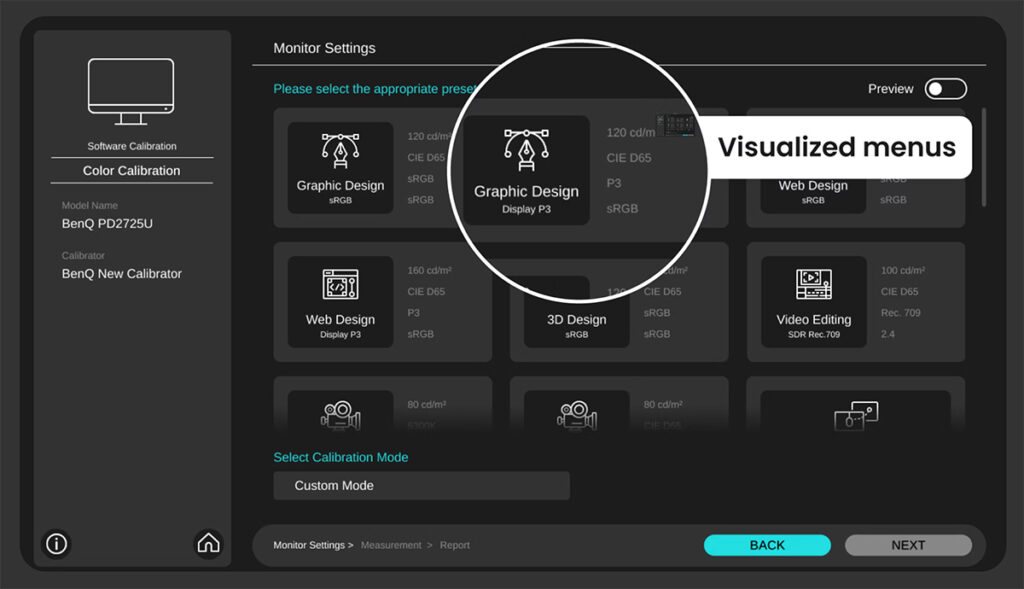Viewport: 1024px width, 589px height.
Task: Select the Video Editing SDR Rec.709 icon
Action: 813,284
